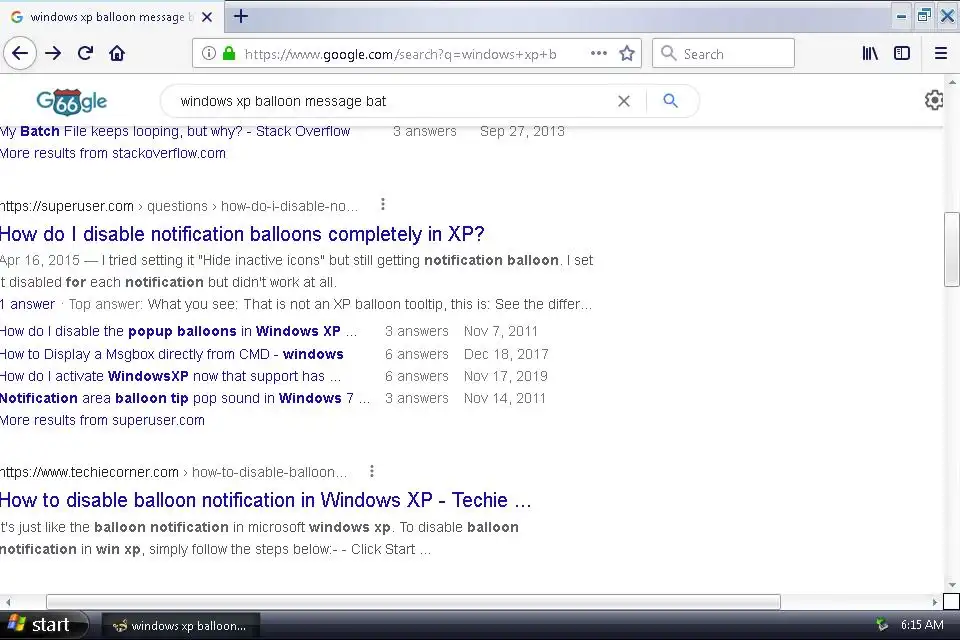Clear the Google search query
This screenshot has height=640, width=960.
[624, 101]
